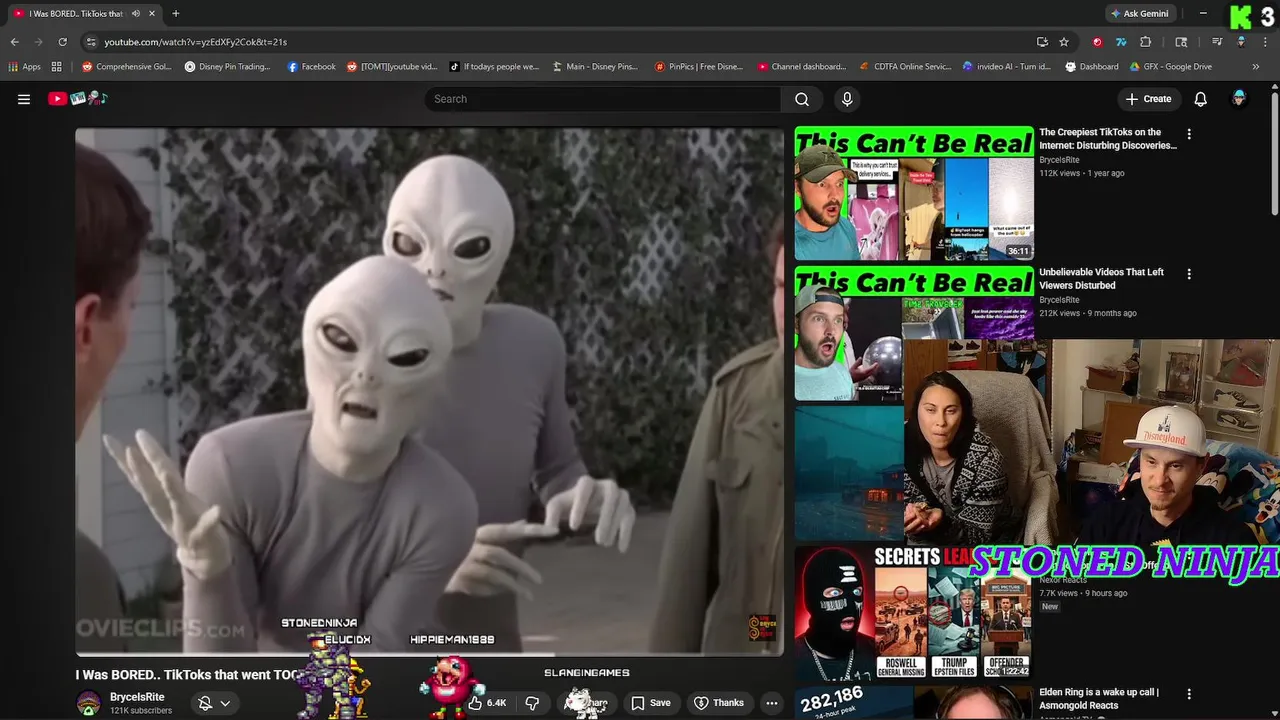Reload the page

click(x=62, y=42)
